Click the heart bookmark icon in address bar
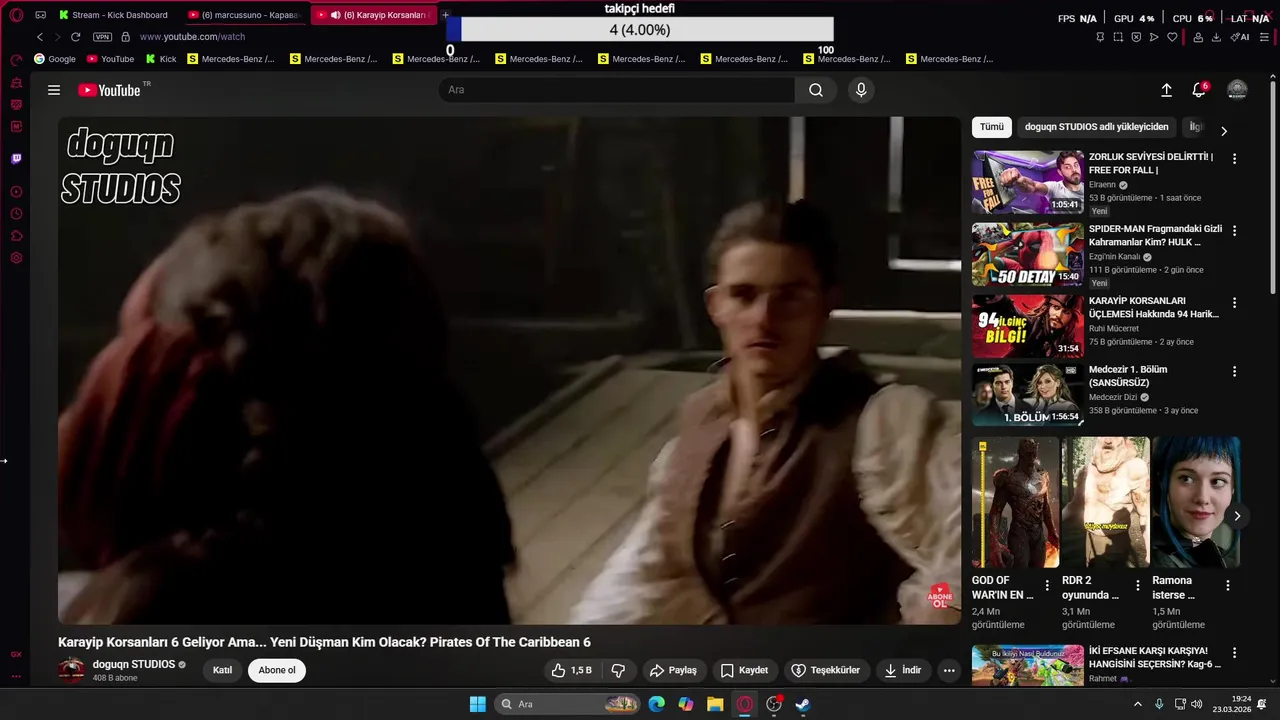 click(x=1172, y=37)
